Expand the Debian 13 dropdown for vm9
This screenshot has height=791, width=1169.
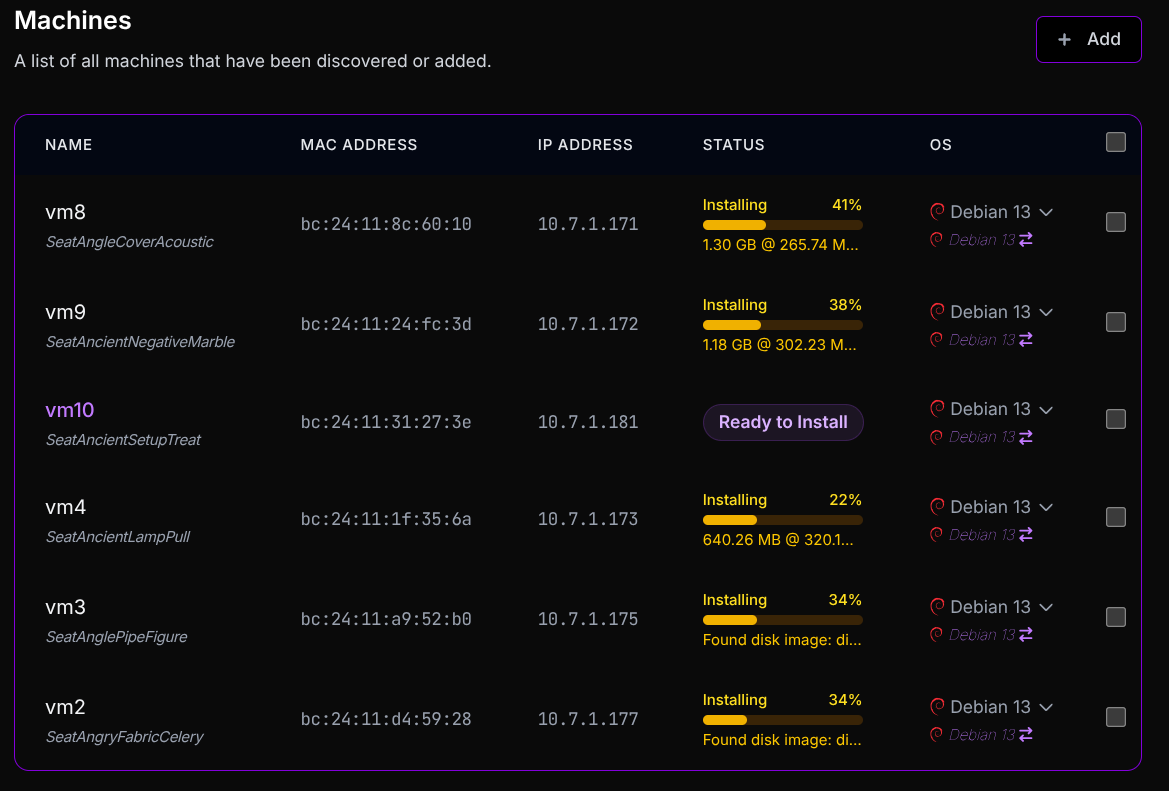click(x=1046, y=312)
